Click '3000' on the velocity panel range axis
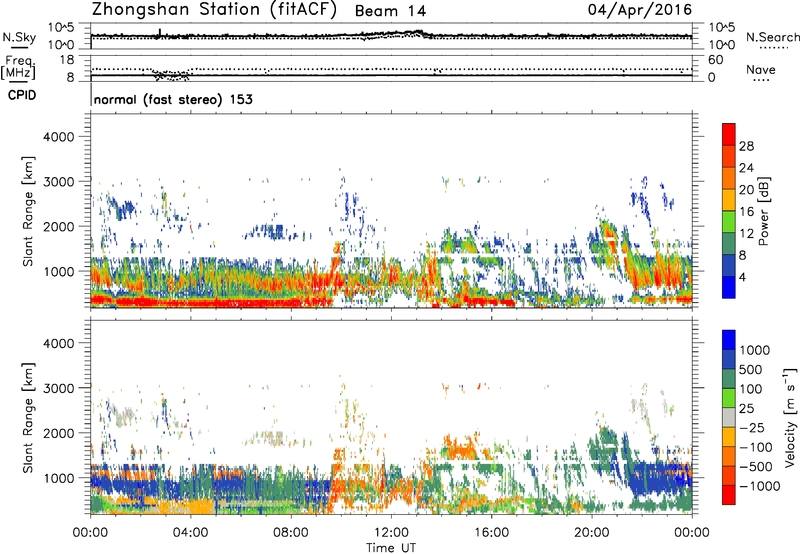The height and width of the screenshot is (554, 800). tap(58, 388)
